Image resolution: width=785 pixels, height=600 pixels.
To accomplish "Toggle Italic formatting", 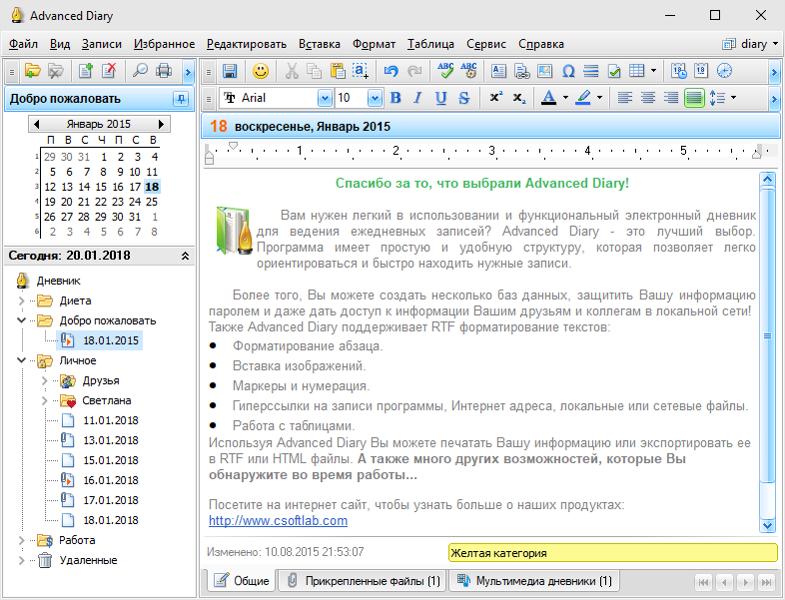I will click(418, 98).
